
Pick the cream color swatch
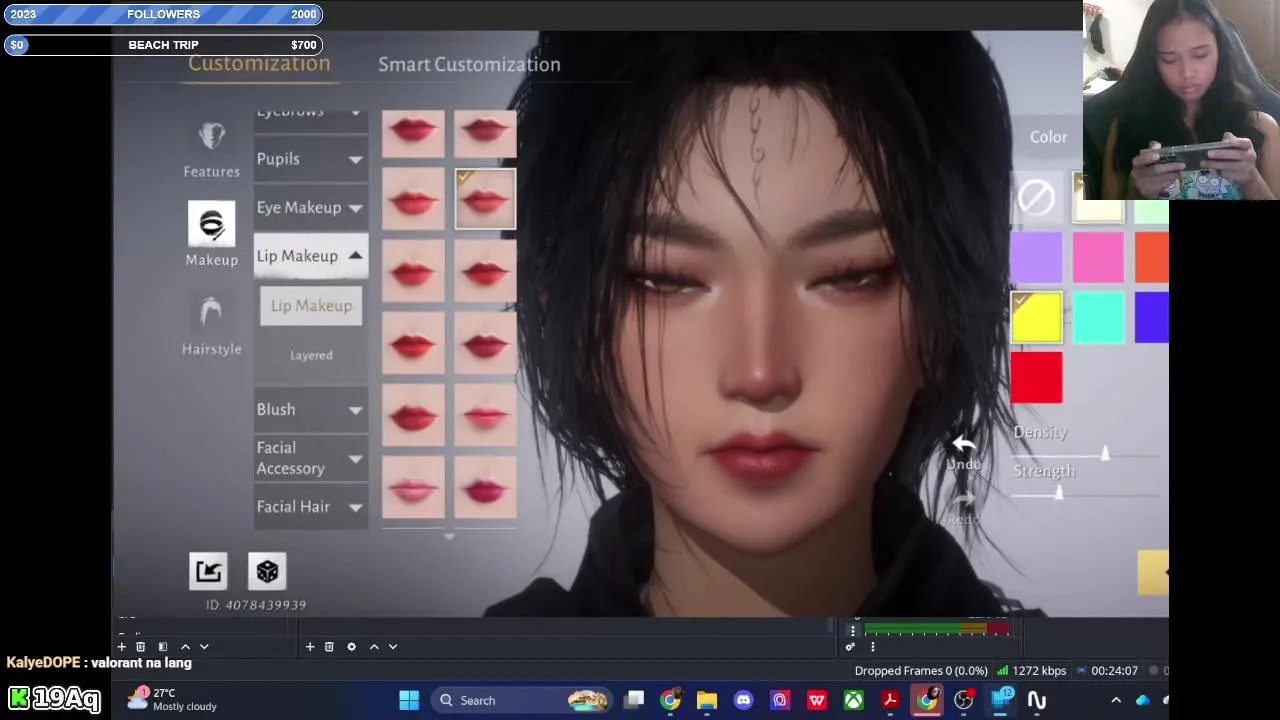[1098, 197]
